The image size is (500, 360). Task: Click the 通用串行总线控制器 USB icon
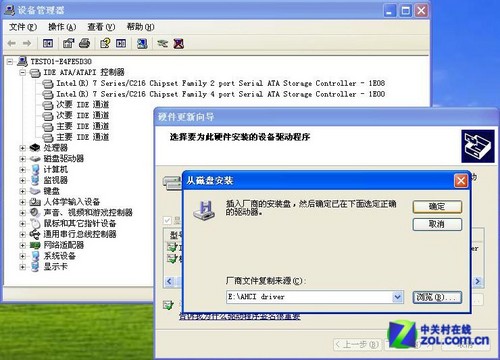pyautogui.click(x=35, y=234)
